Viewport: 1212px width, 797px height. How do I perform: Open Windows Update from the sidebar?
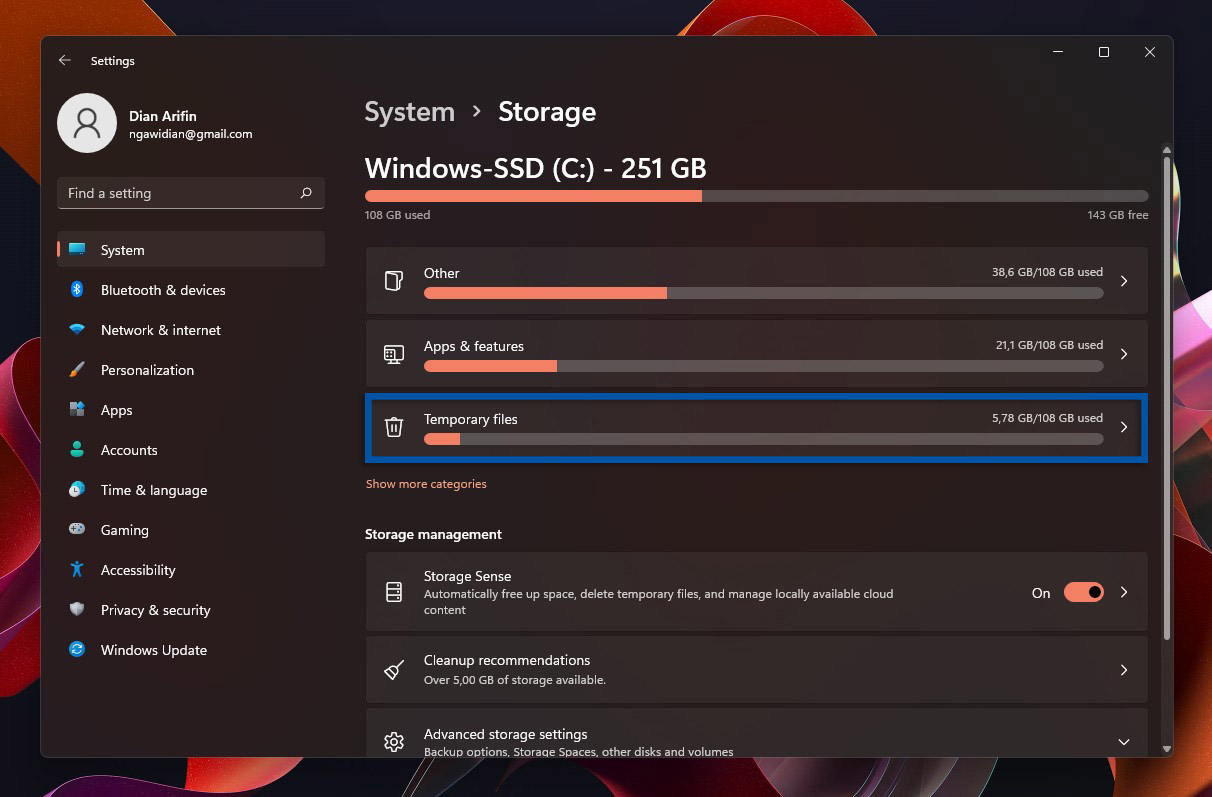153,650
